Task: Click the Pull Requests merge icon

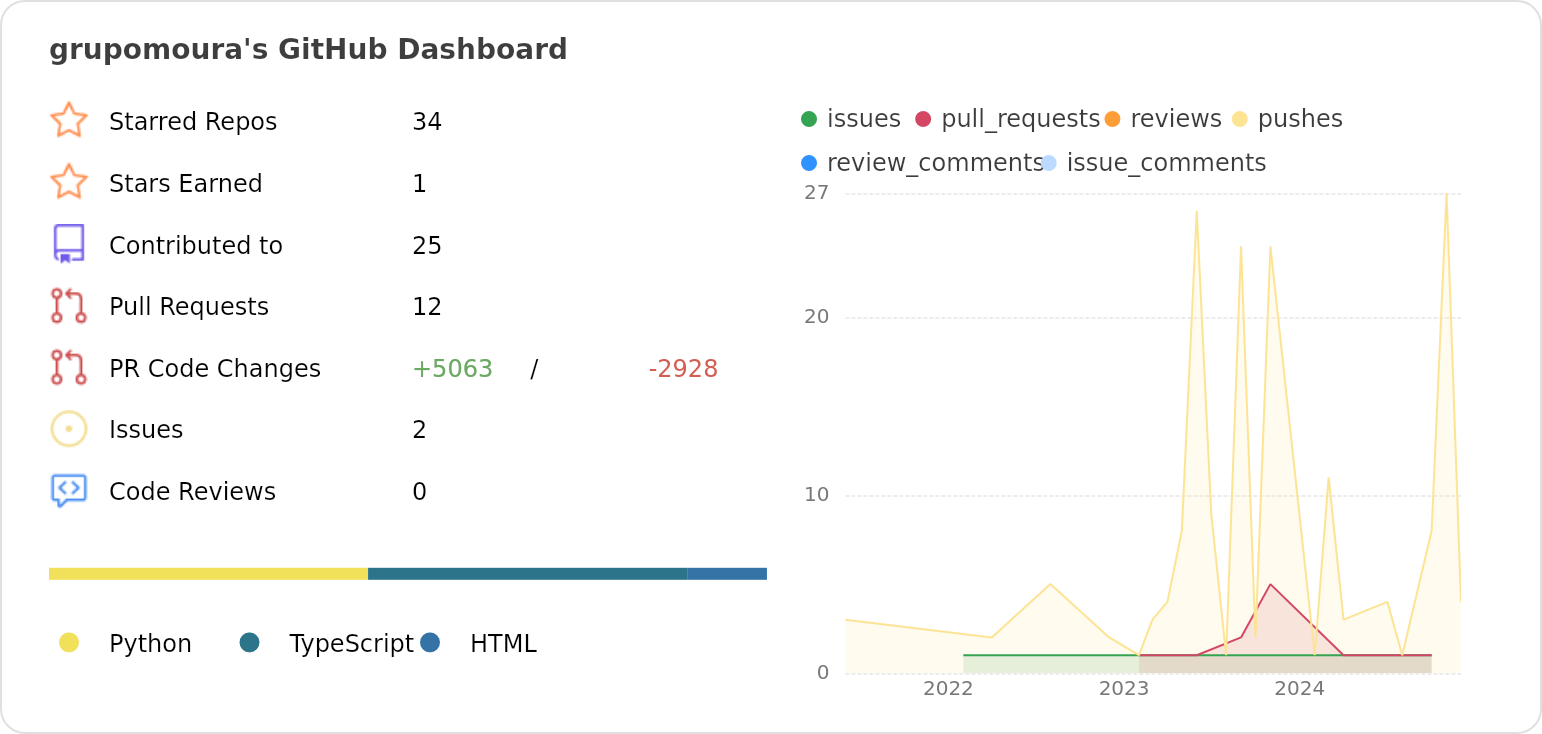Action: click(69, 306)
